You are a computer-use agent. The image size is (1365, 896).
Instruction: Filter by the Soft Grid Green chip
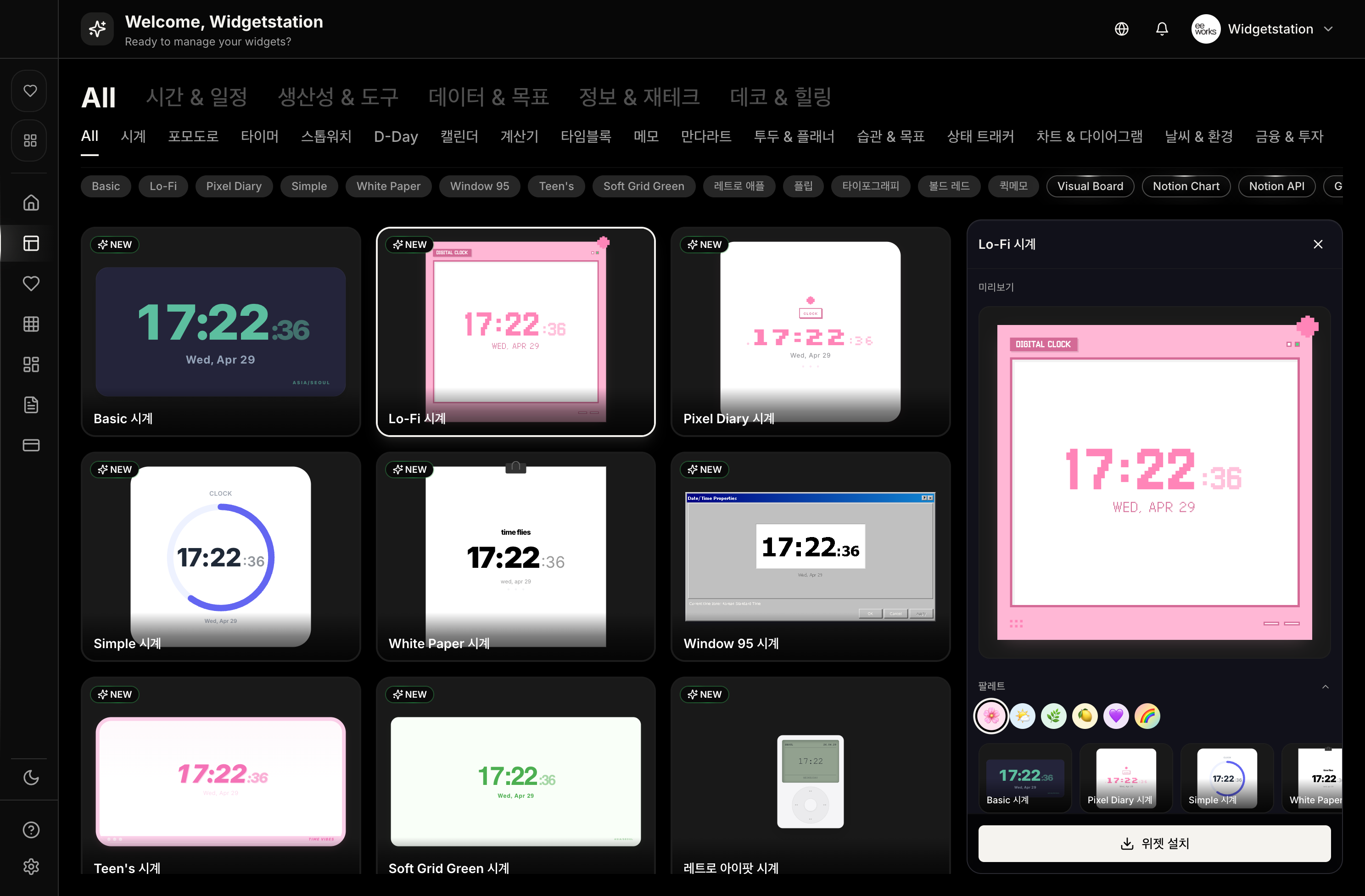tap(643, 186)
